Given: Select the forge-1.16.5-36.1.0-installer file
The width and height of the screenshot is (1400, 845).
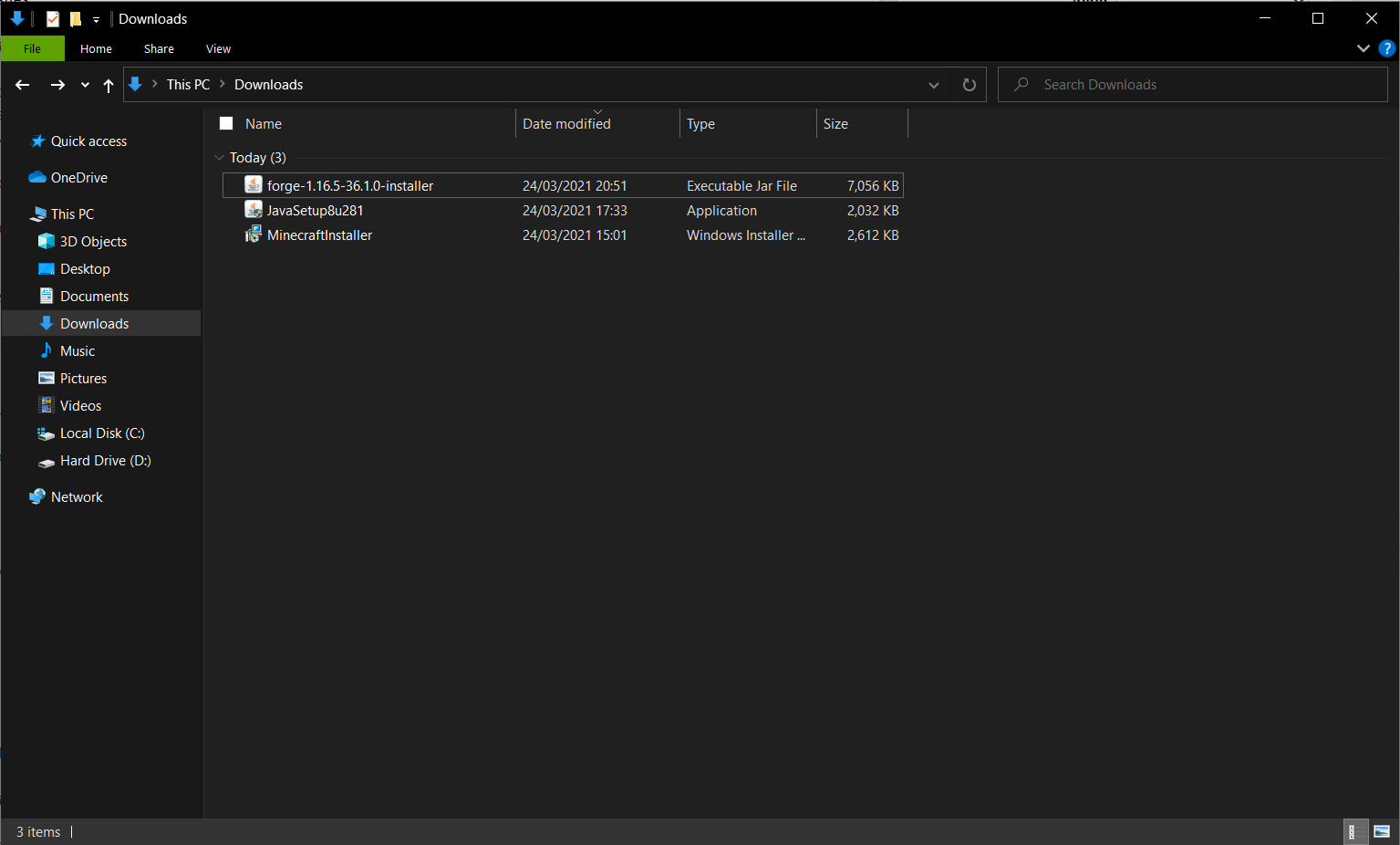Looking at the screenshot, I should [x=563, y=185].
